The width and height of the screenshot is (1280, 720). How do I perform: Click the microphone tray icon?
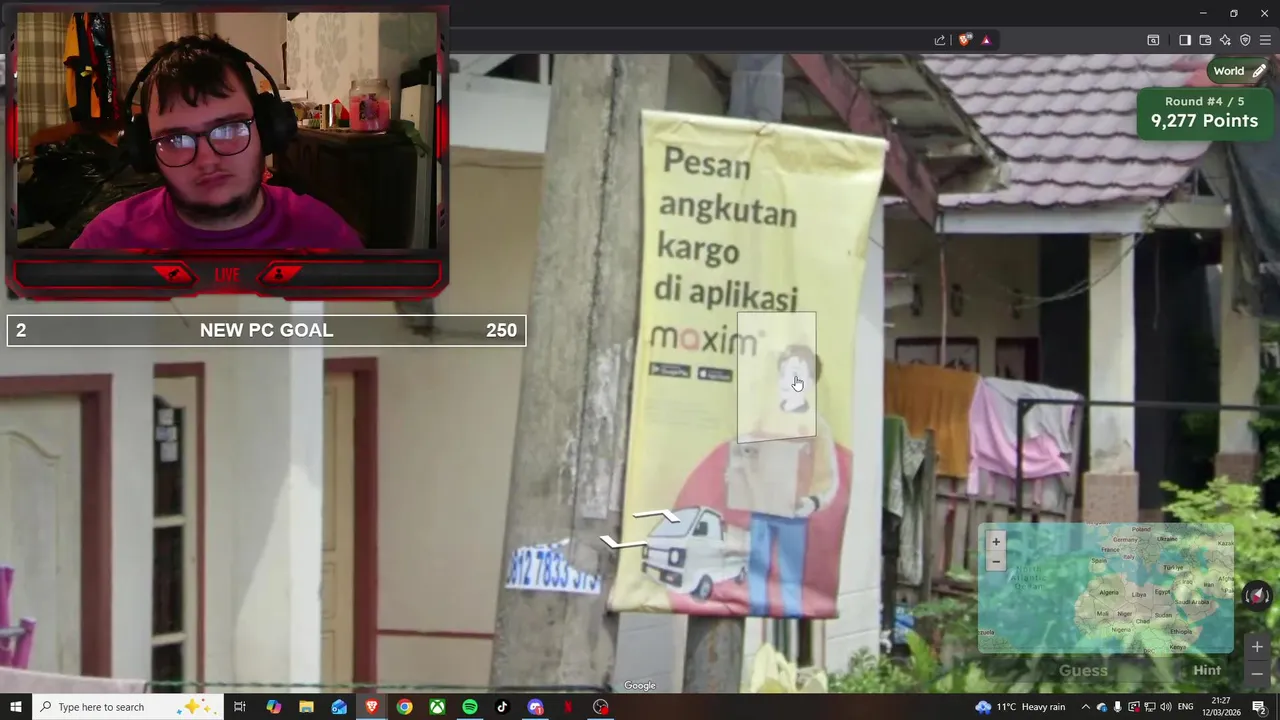(x=1118, y=707)
